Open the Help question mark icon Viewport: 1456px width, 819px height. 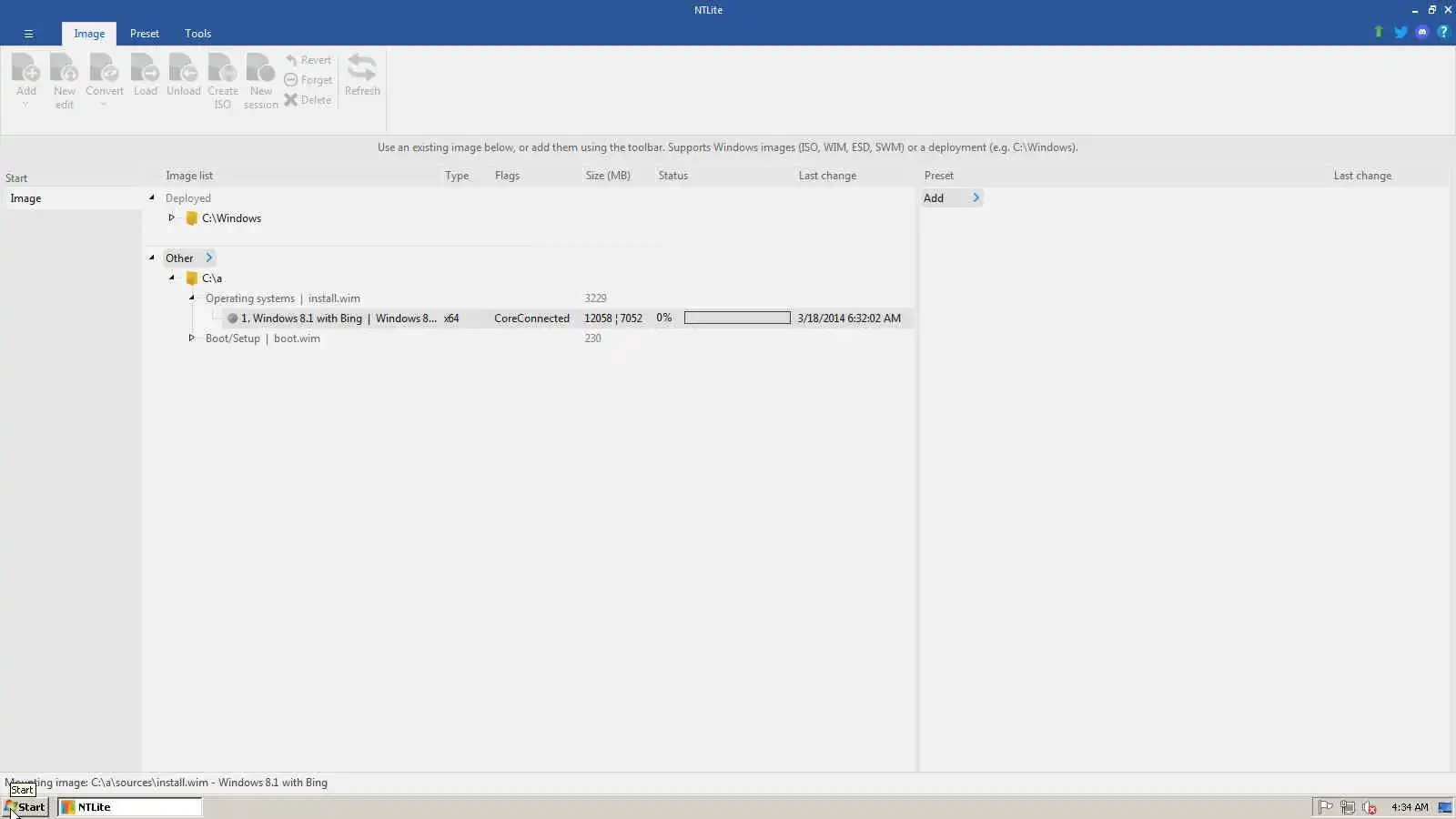pos(1443,32)
